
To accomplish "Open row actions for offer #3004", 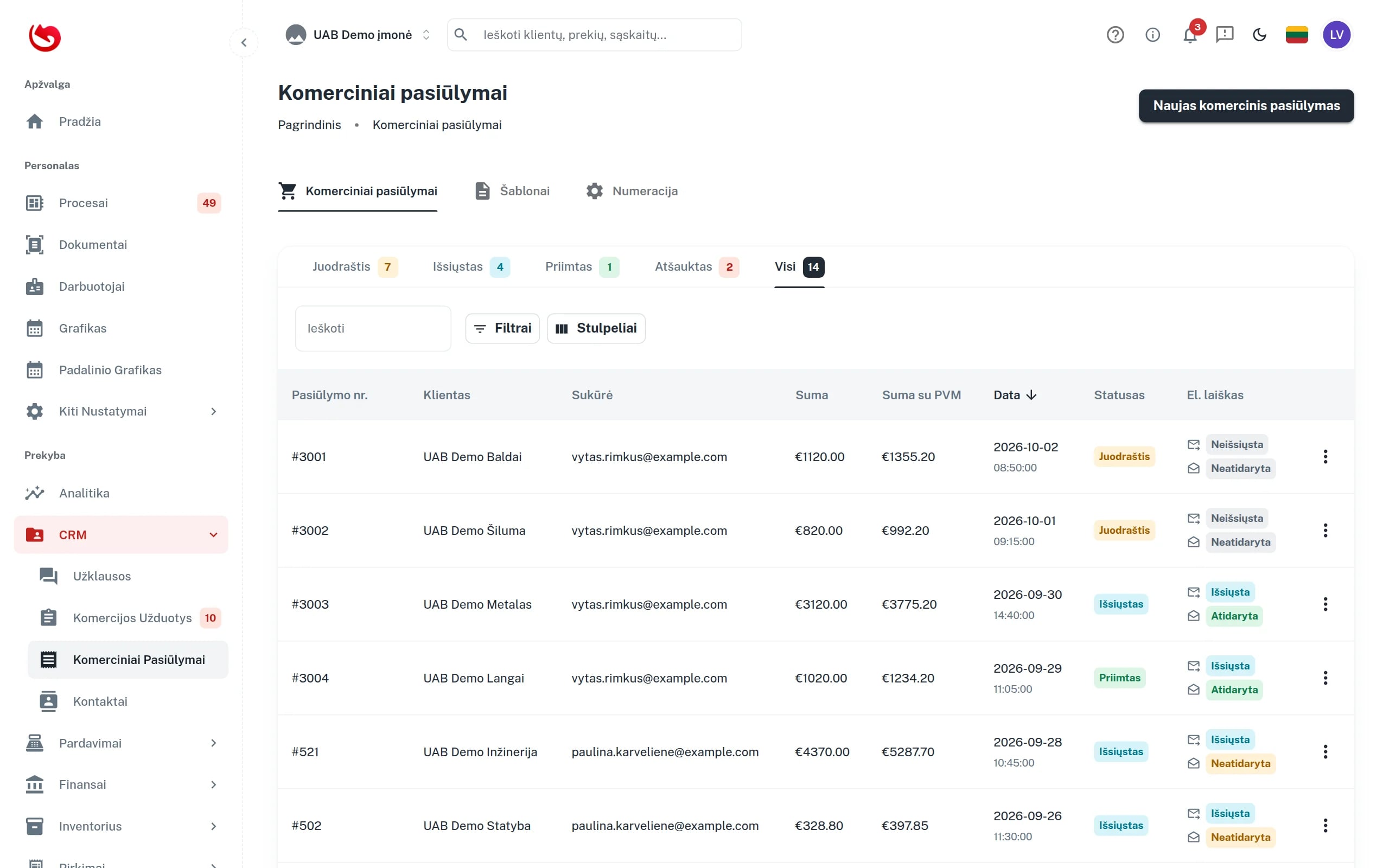I will [x=1325, y=678].
